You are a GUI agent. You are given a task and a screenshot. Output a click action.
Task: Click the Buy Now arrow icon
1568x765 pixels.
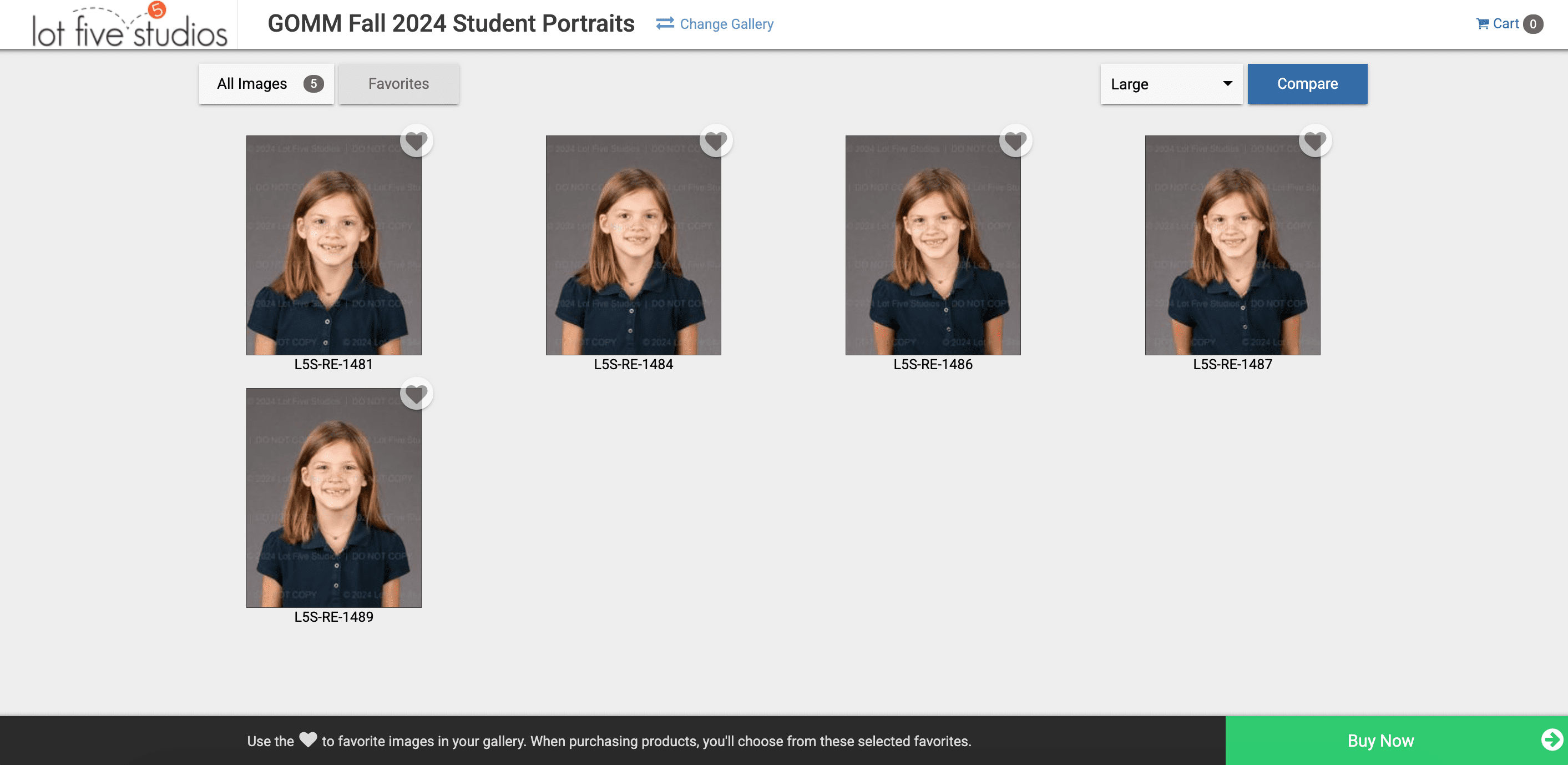1552,740
